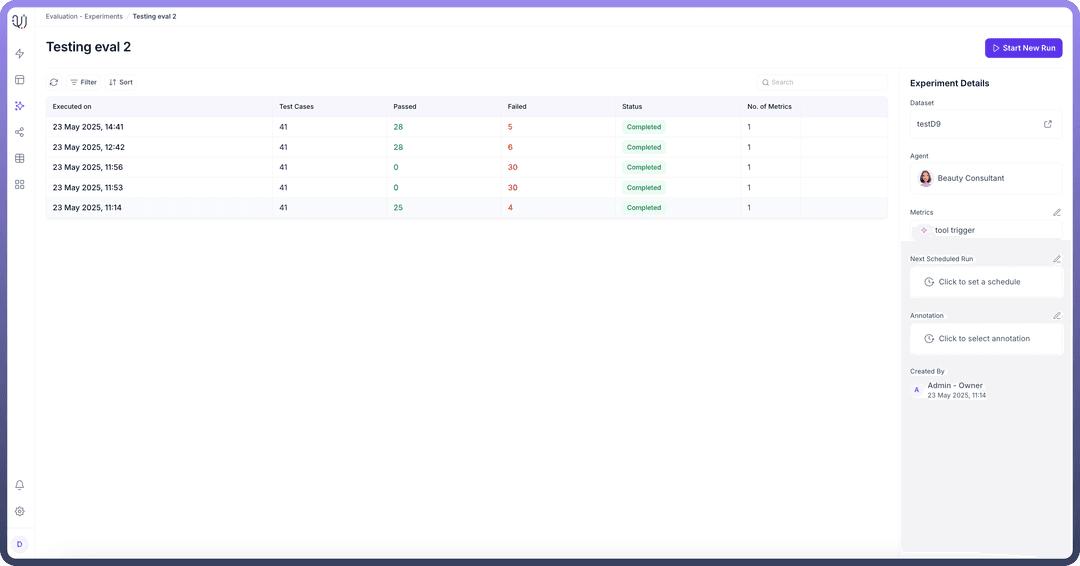Screen dimensions: 1080x566
Task: Click external link icon beside testD9
Action: [x=1047, y=124]
